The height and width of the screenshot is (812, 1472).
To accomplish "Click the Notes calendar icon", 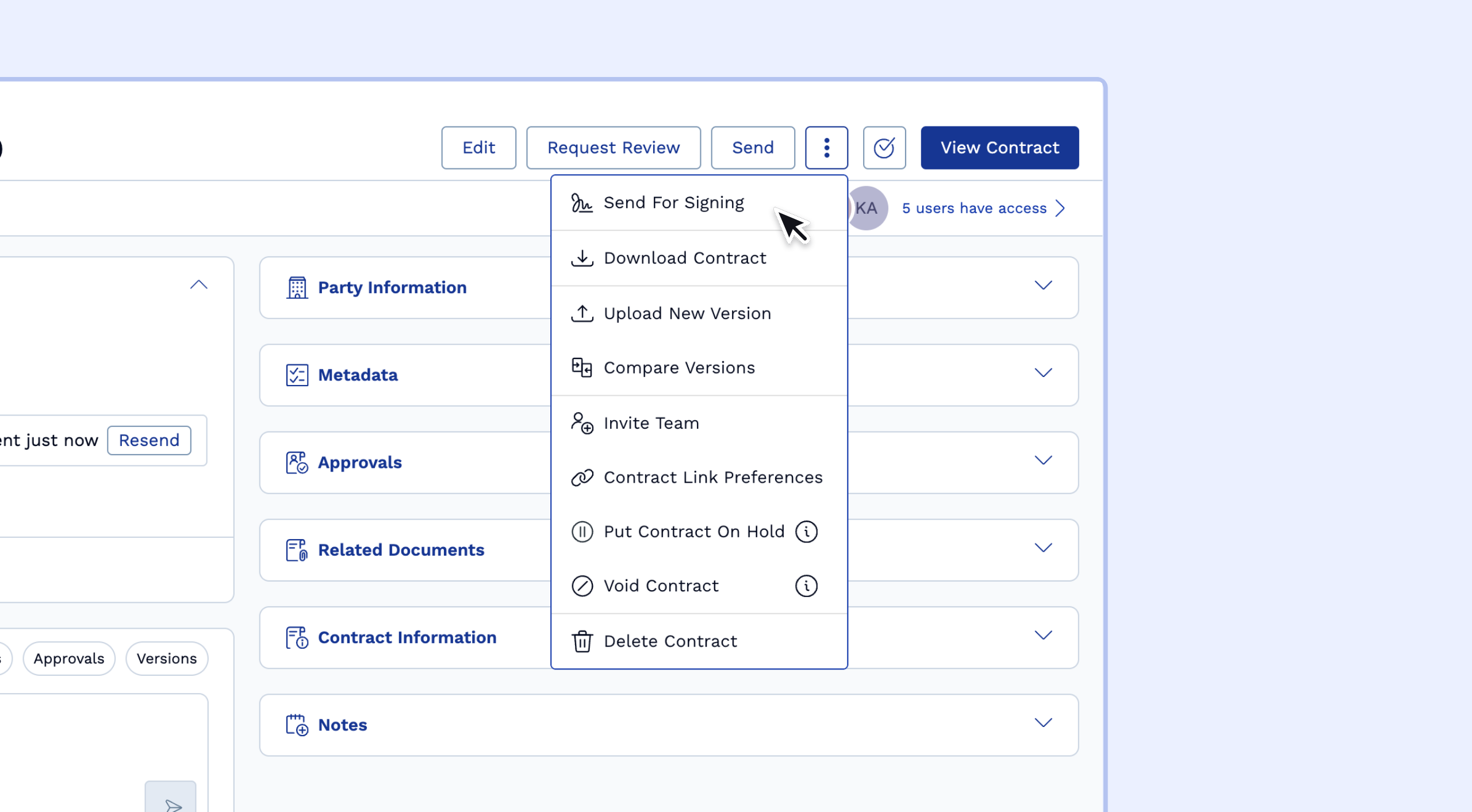I will (x=297, y=725).
